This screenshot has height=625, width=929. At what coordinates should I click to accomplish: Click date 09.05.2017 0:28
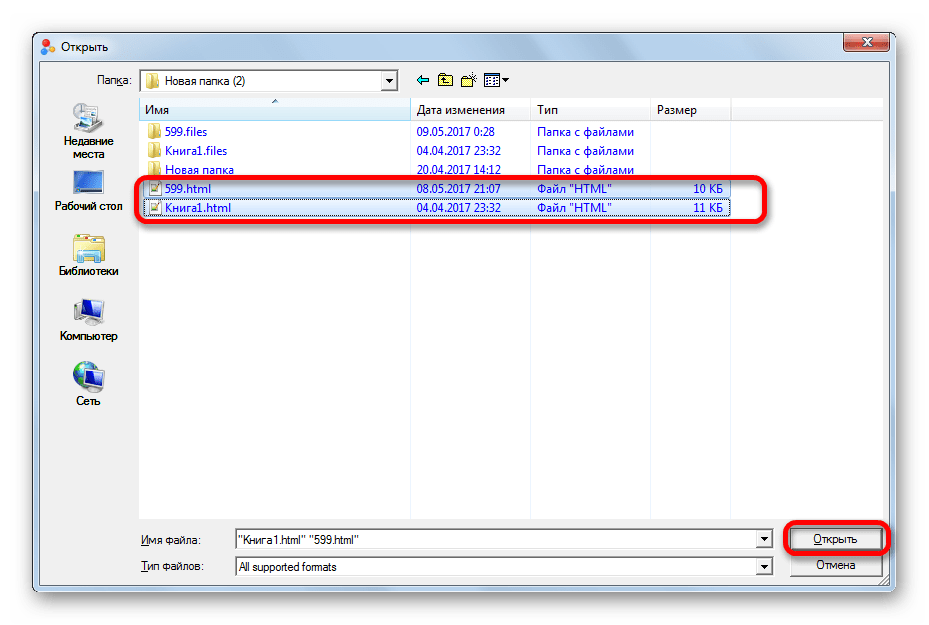(455, 132)
